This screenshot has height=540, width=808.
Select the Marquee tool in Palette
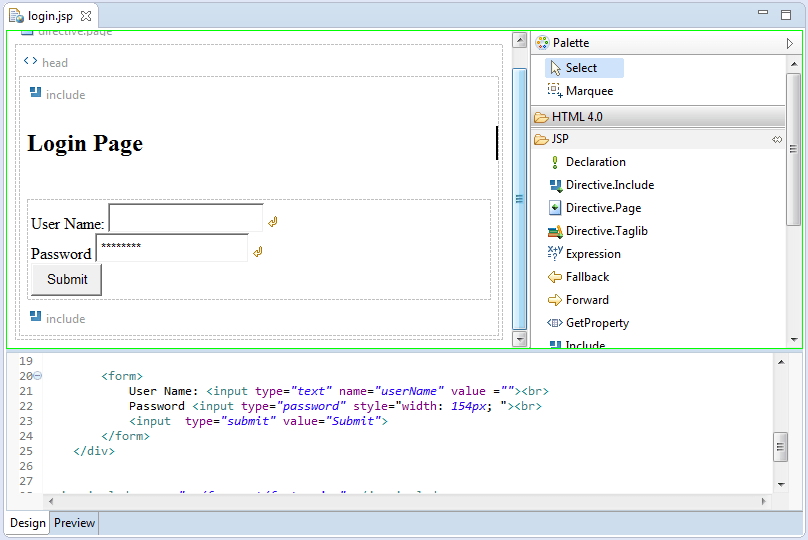coord(580,91)
